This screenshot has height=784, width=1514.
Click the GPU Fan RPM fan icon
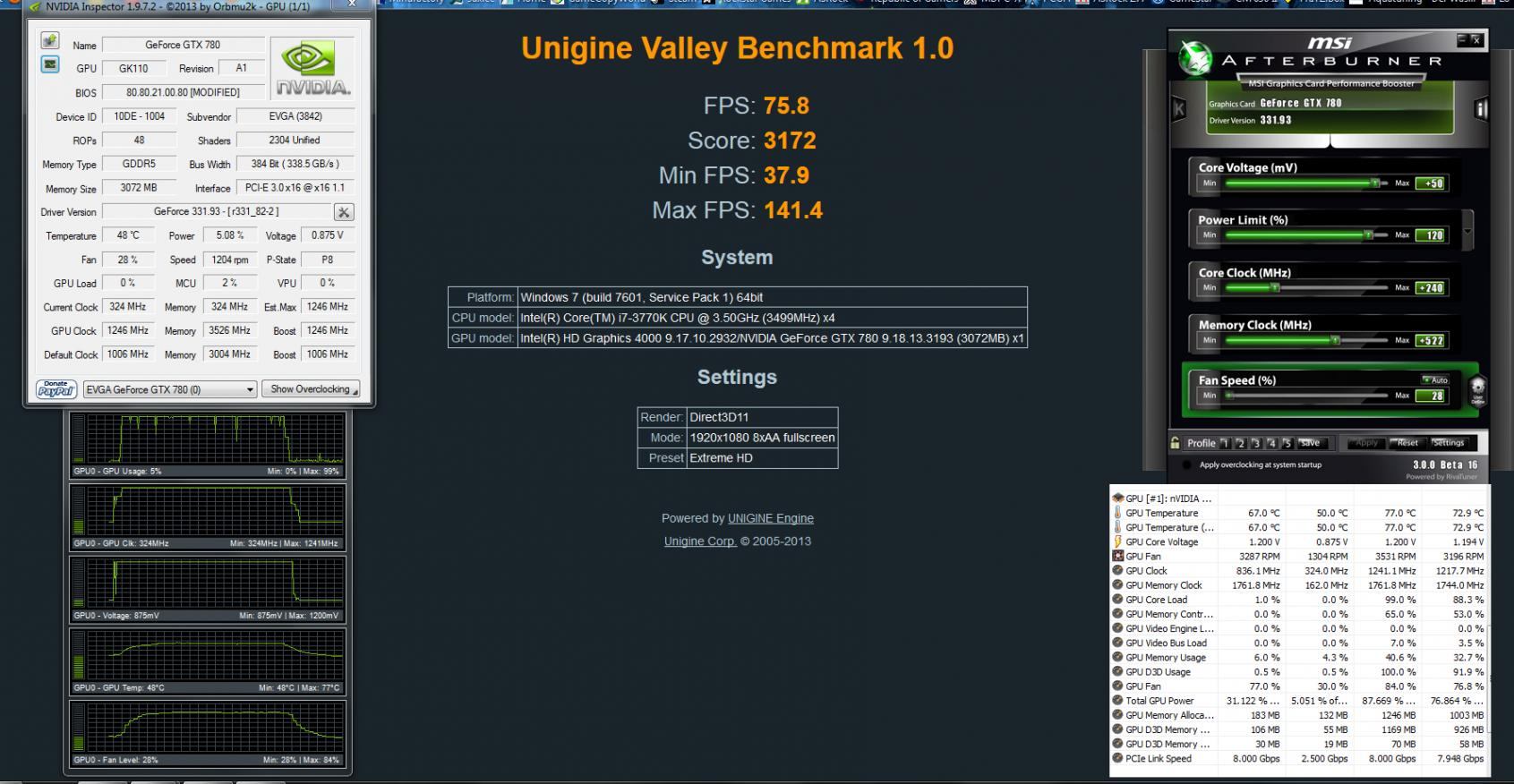click(x=1117, y=556)
